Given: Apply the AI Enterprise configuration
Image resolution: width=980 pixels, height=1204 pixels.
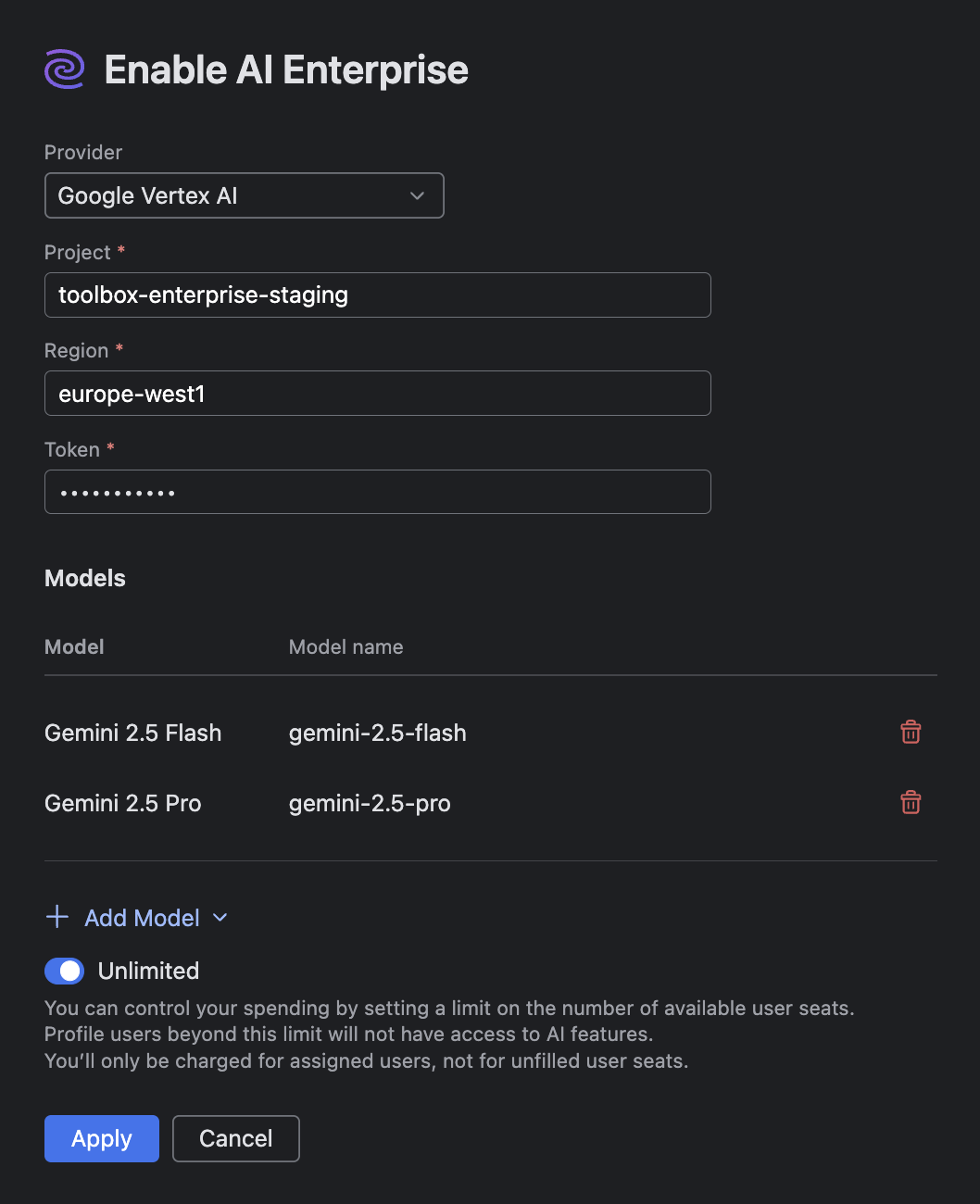Looking at the screenshot, I should tap(101, 1138).
